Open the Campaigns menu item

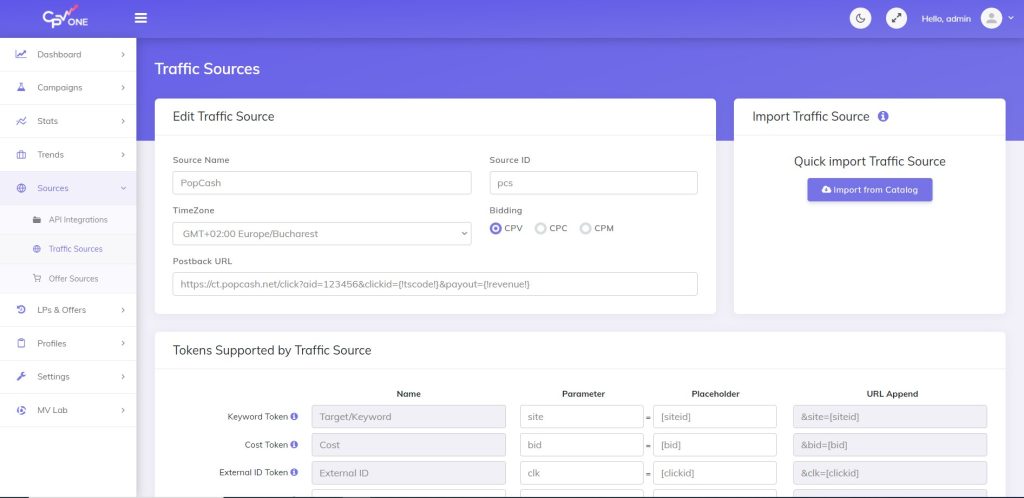(68, 87)
